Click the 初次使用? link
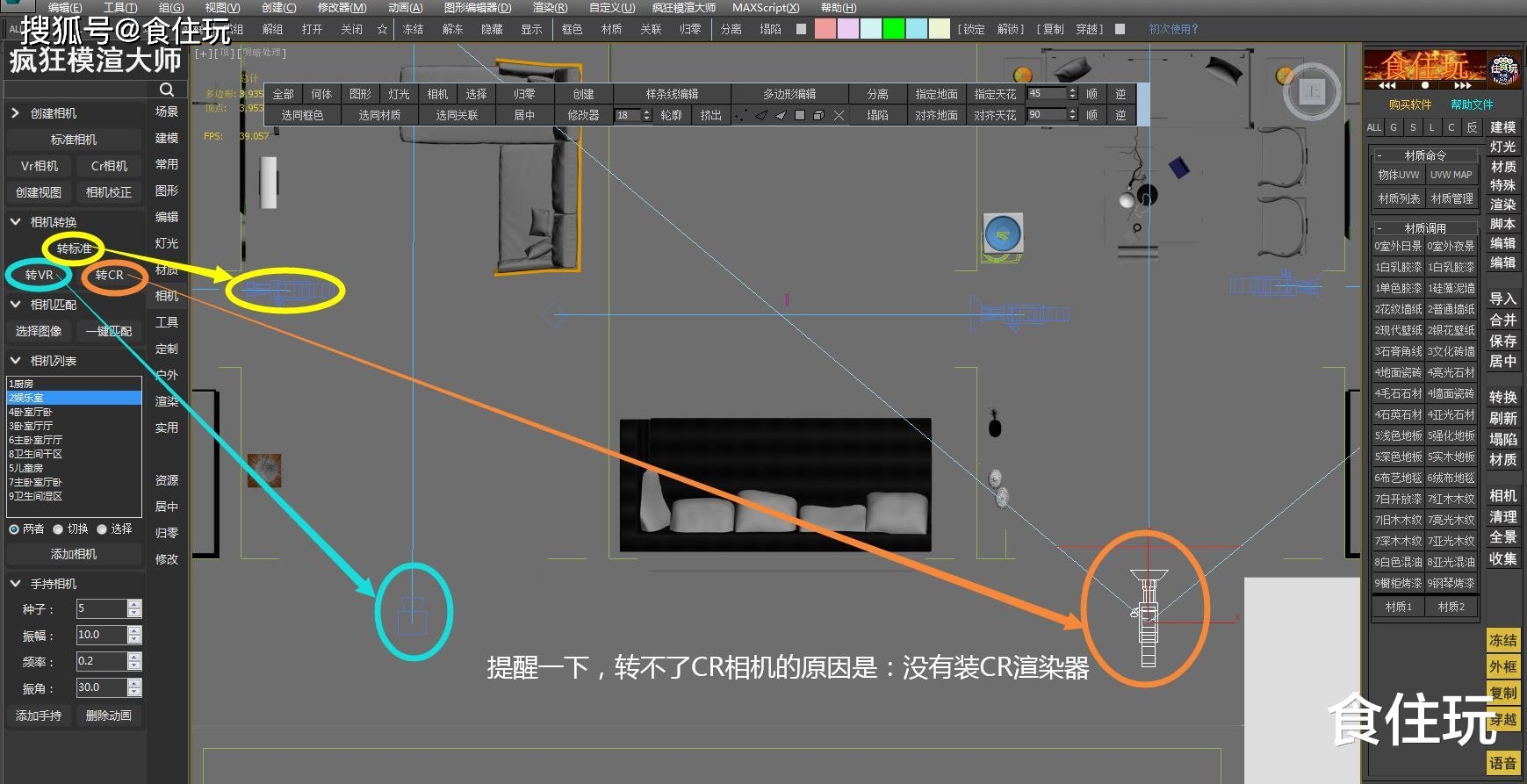1527x784 pixels. coord(1173,29)
